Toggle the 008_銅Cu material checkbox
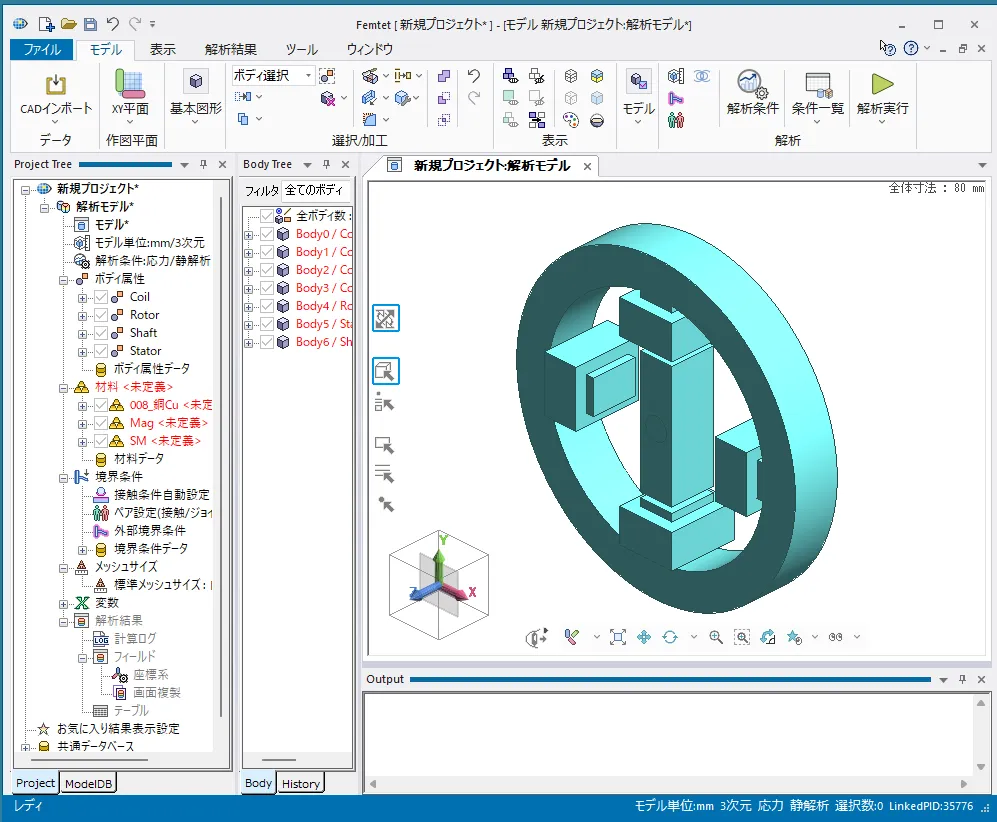 (x=101, y=405)
